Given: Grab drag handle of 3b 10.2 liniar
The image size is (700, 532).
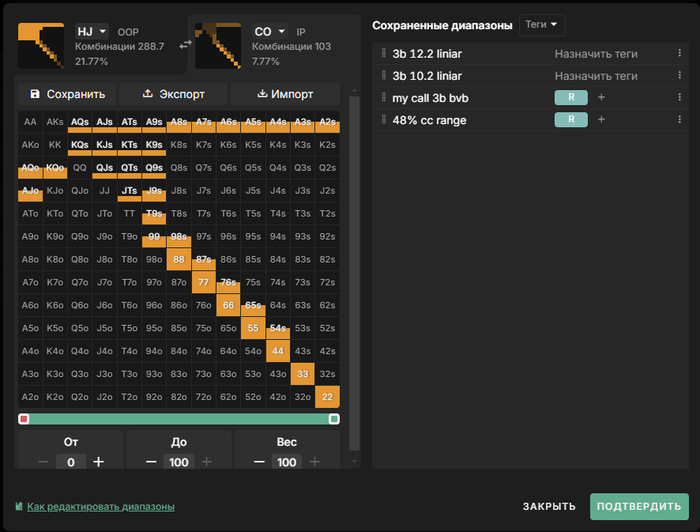Looking at the screenshot, I should click(x=383, y=75).
